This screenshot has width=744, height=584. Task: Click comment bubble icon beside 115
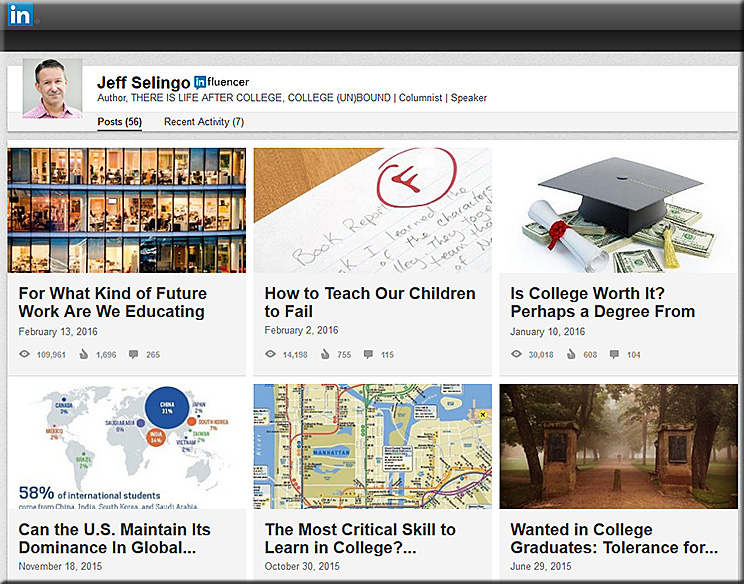click(x=368, y=354)
